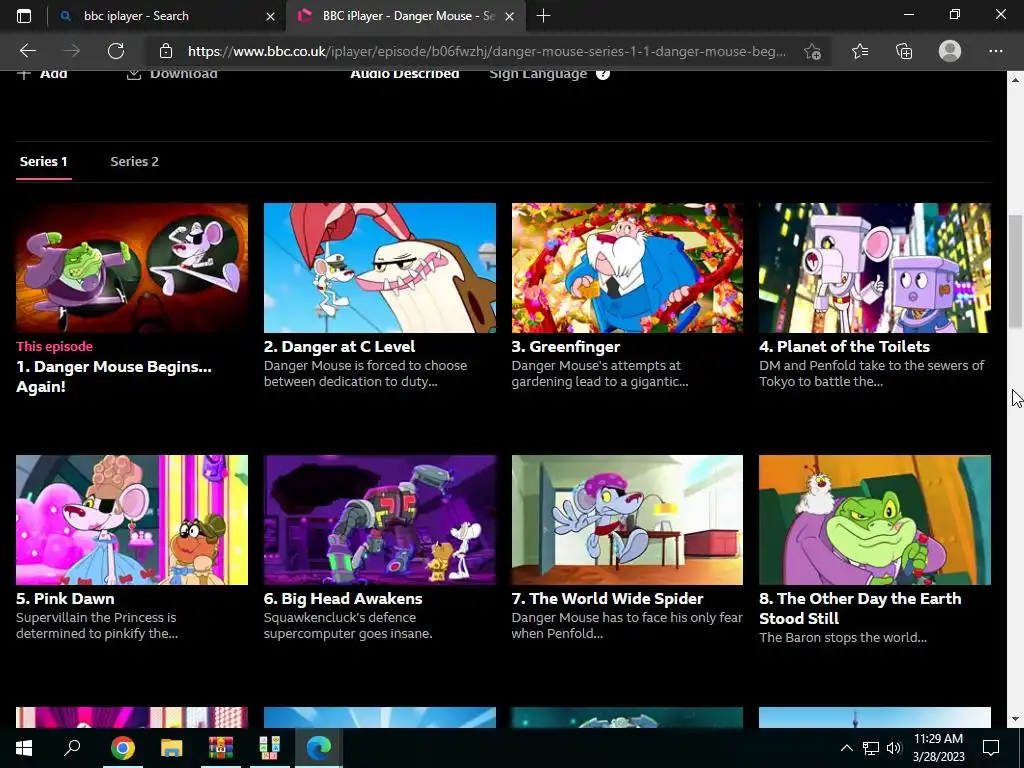Open File Explorer from the taskbar
Screen dimensions: 1024x768
172,748
